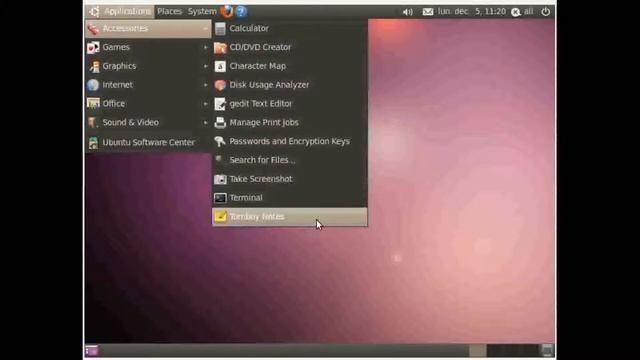Open the volume speaker indicator
This screenshot has width=640, height=360.
pos(407,12)
